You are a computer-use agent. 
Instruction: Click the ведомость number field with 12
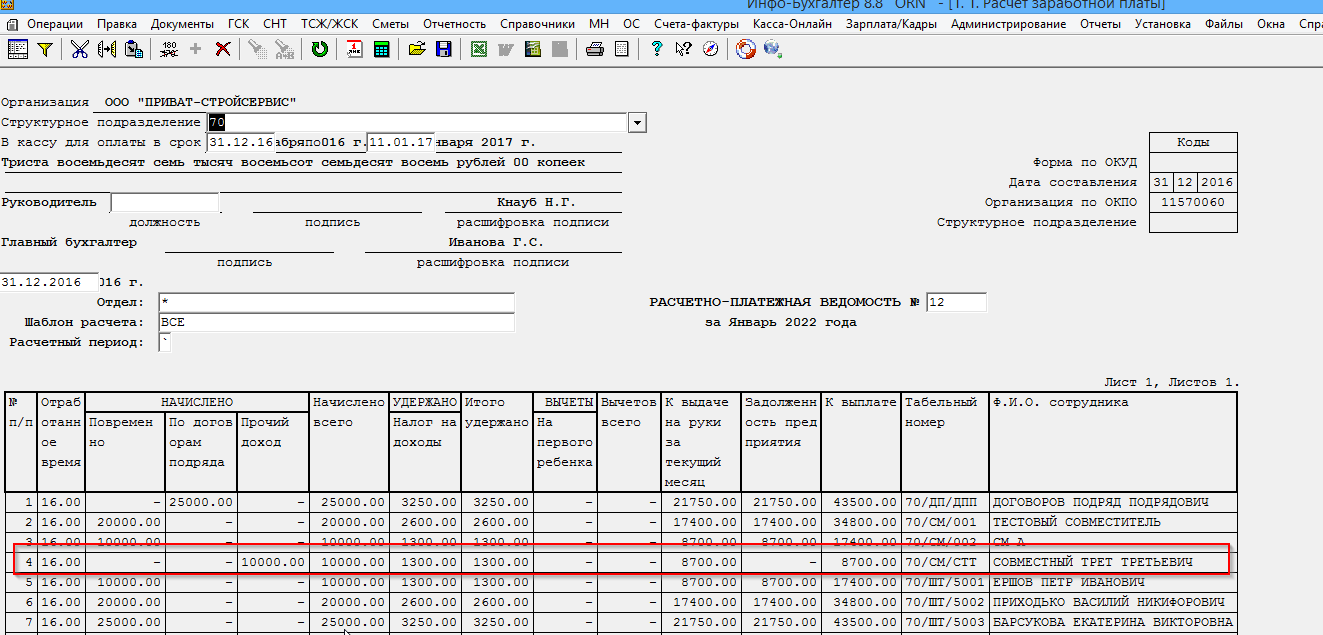(x=956, y=302)
